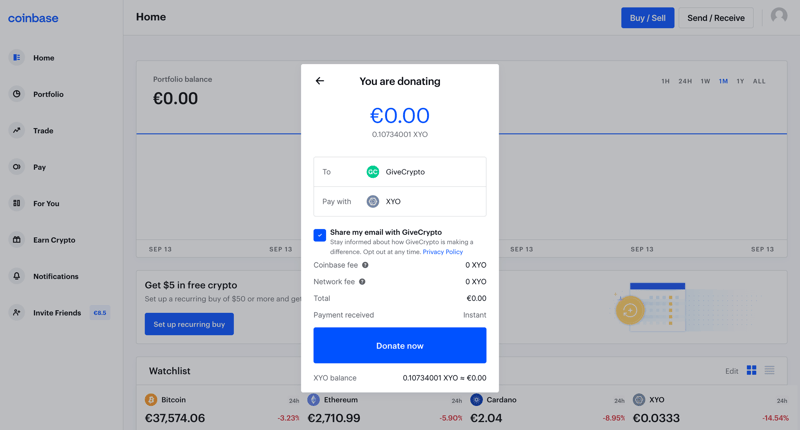Click the Pay sidebar icon
The image size is (800, 430).
coord(17,167)
